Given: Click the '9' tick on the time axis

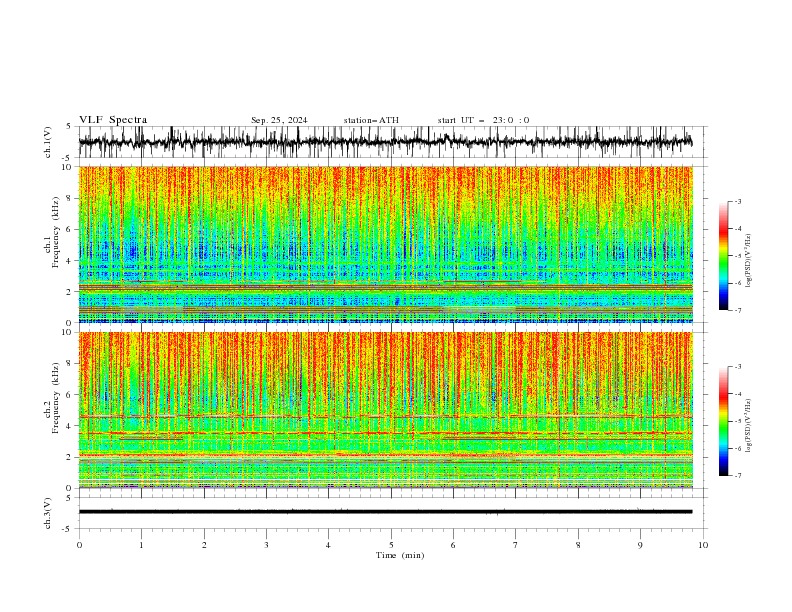Looking at the screenshot, I should pyautogui.click(x=640, y=545).
